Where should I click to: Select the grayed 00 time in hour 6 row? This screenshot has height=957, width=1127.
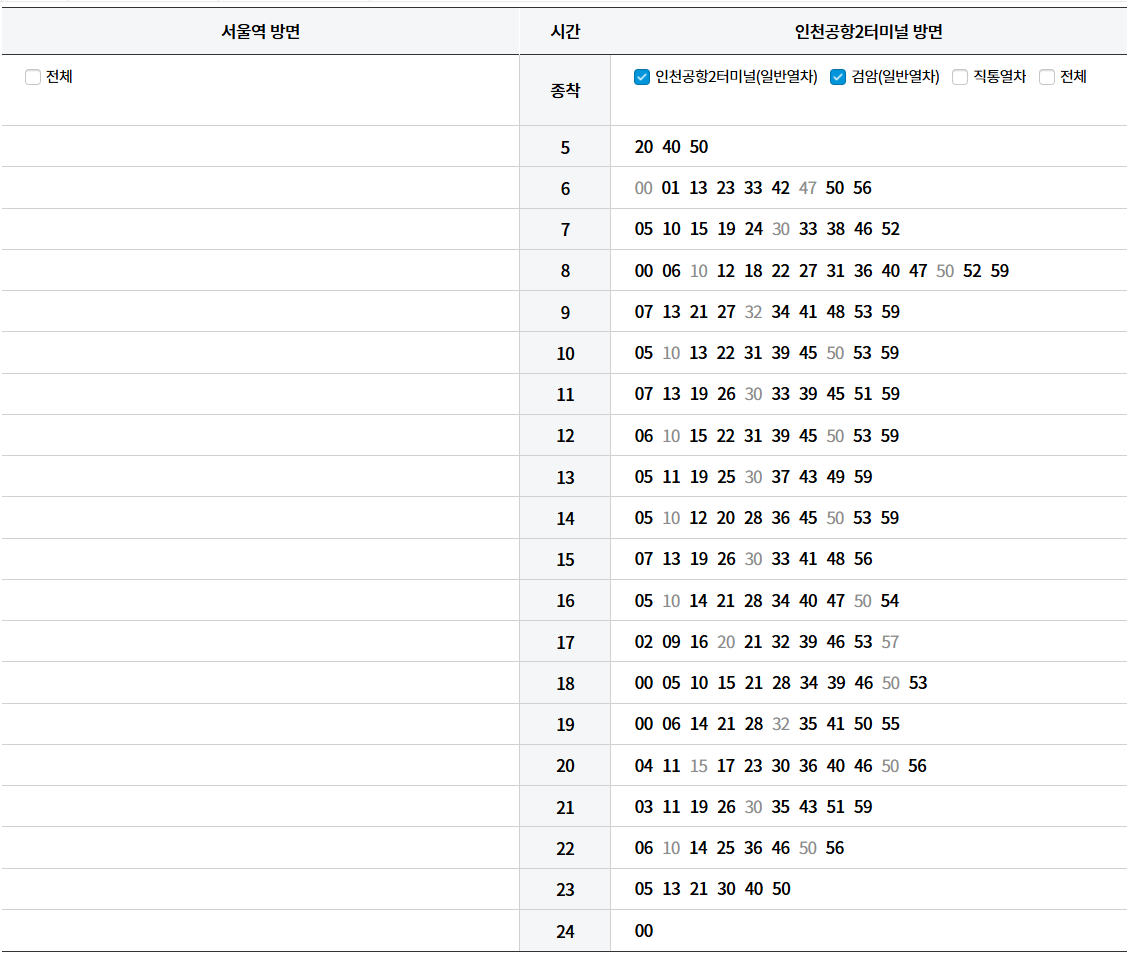pyautogui.click(x=644, y=188)
